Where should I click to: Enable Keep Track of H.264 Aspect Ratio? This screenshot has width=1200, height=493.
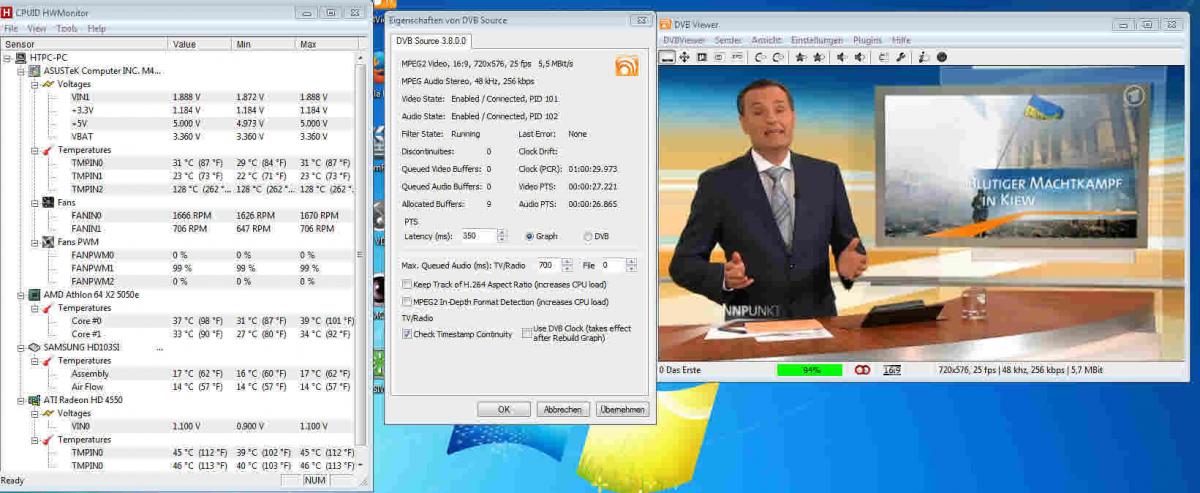click(406, 285)
